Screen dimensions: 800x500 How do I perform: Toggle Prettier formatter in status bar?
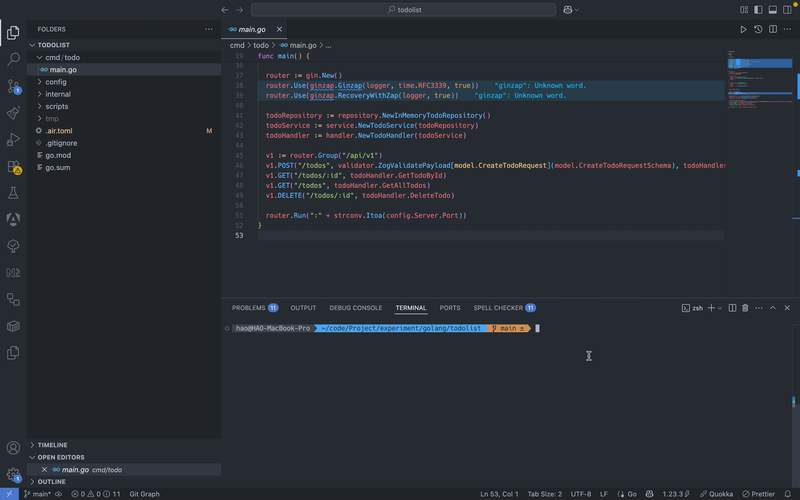(758, 494)
